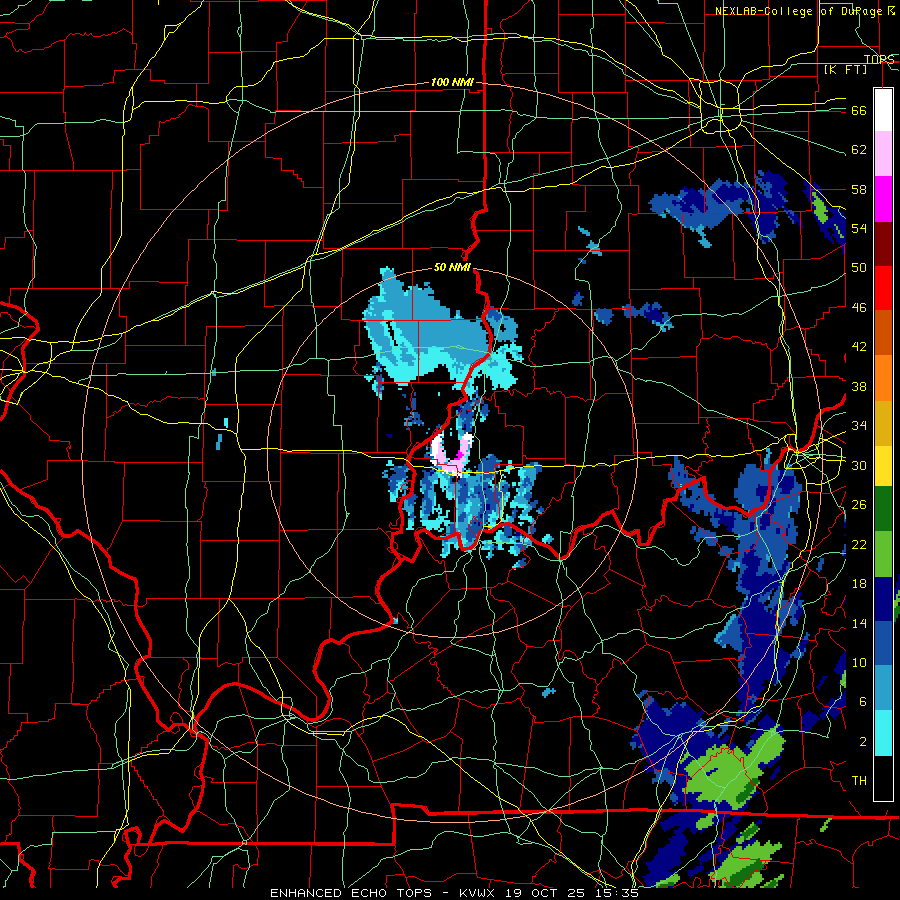Click the 26 scale value
Image resolution: width=900 pixels, height=900 pixels.
859,505
